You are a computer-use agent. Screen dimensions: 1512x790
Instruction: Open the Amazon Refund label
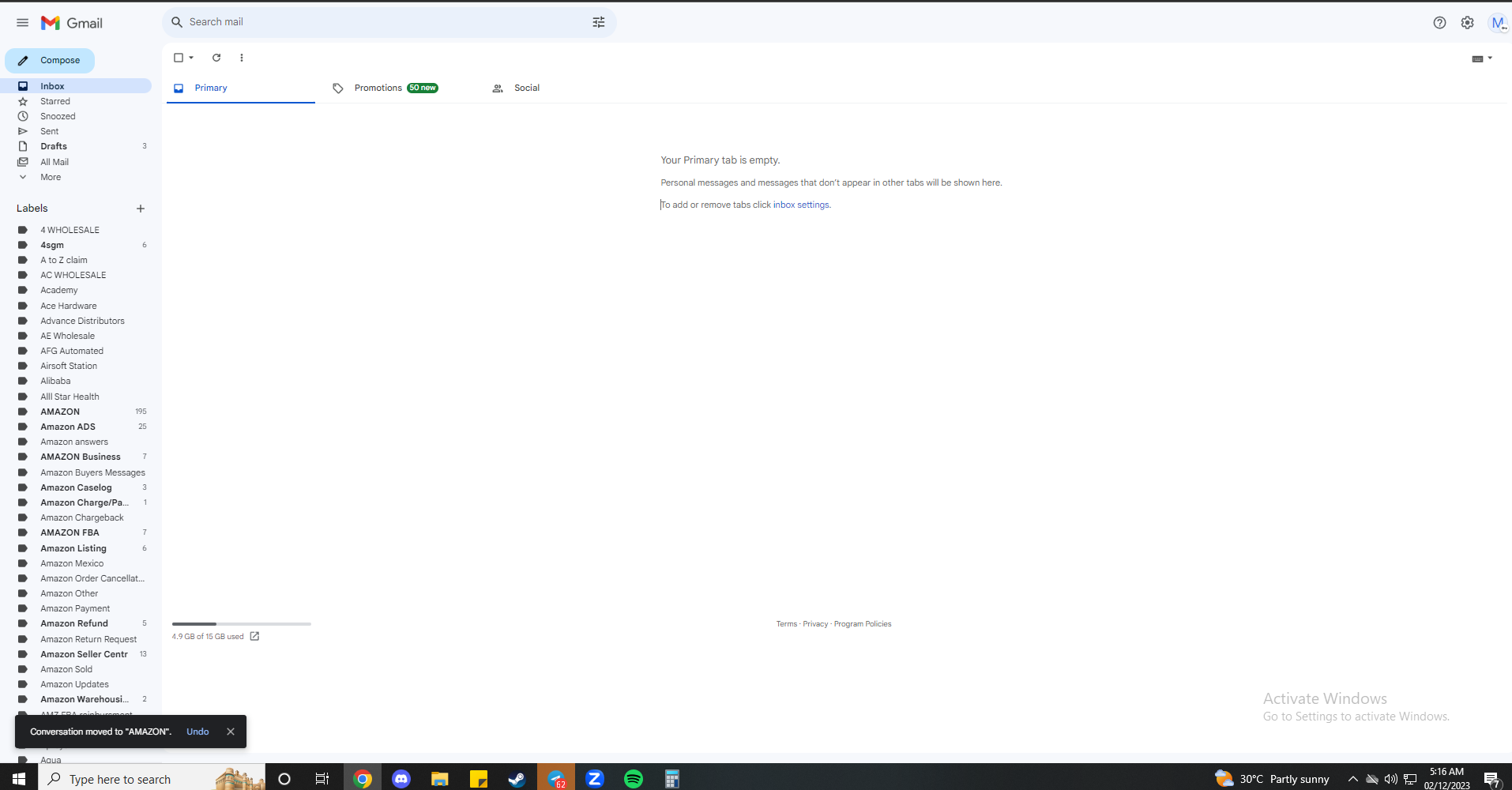(x=76, y=623)
